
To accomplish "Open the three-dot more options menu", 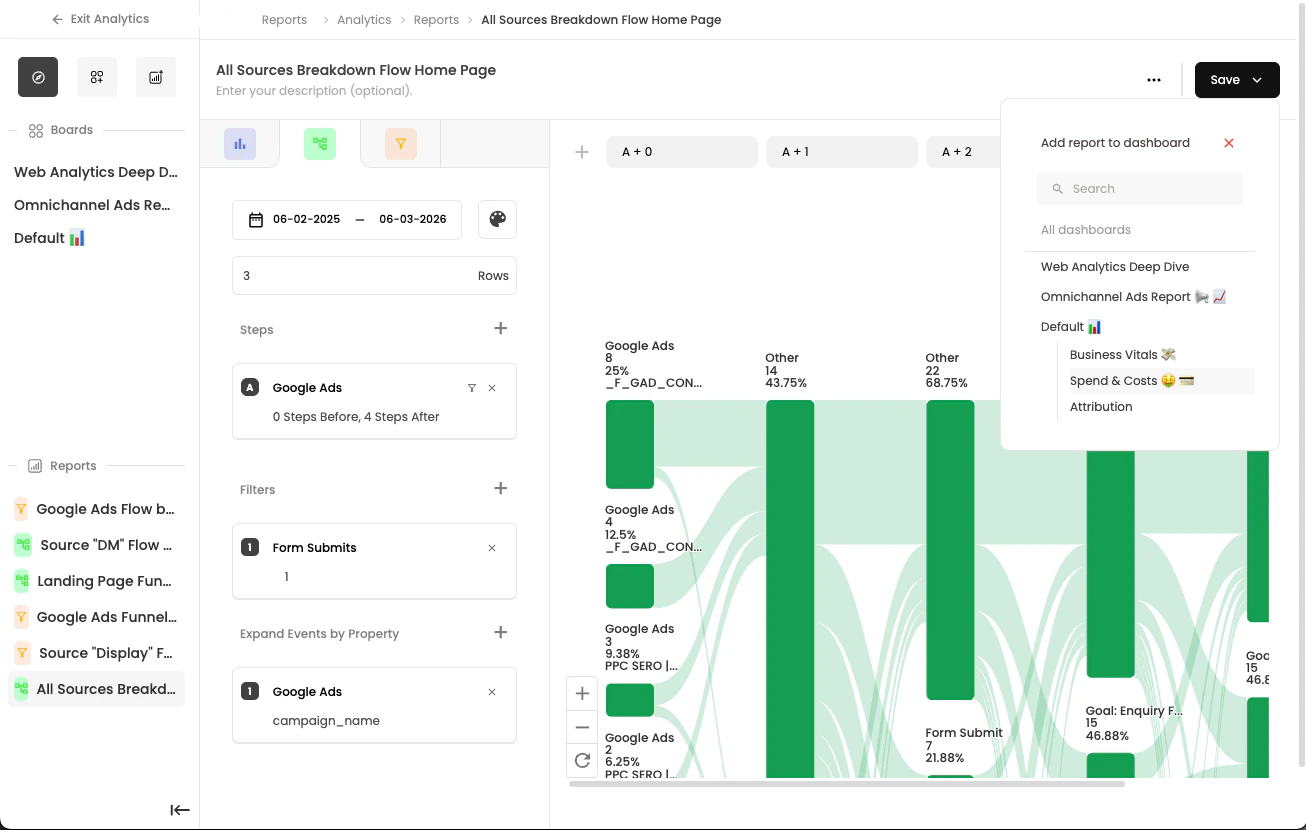I will pos(1154,80).
